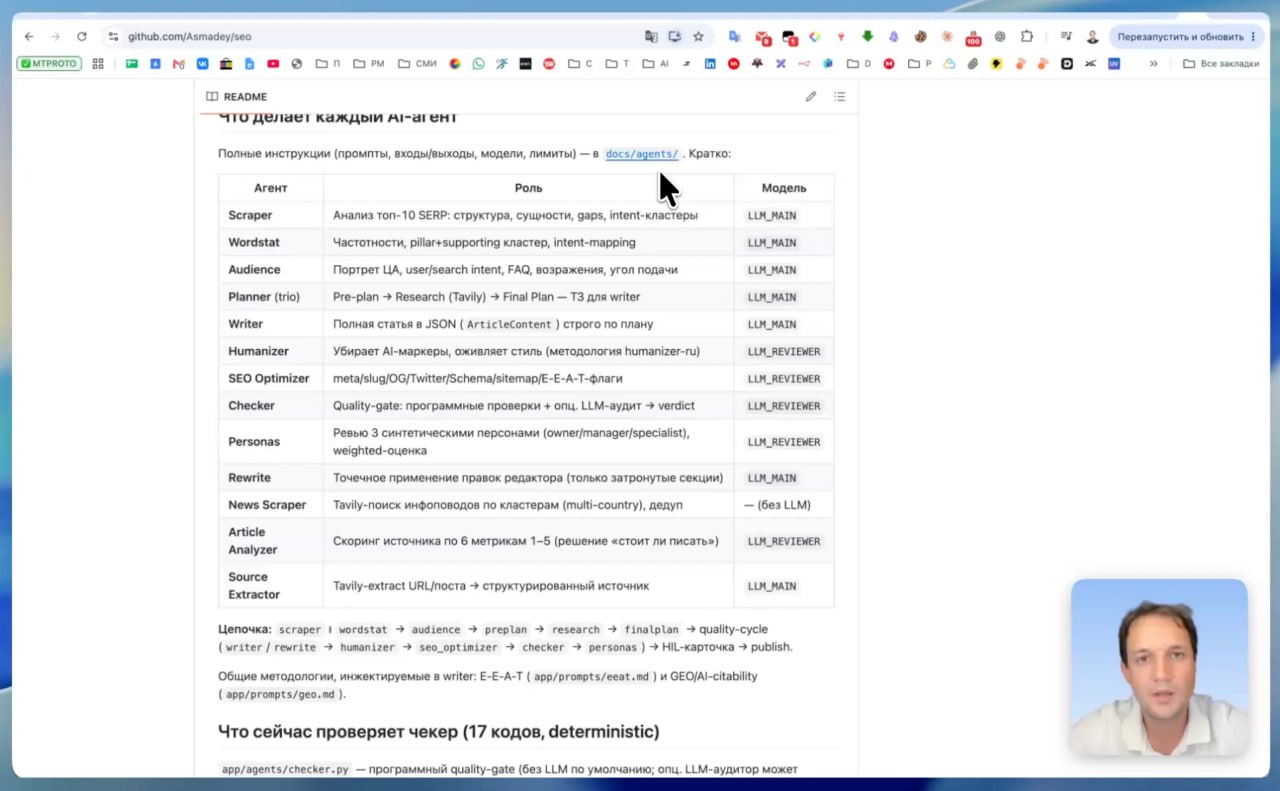This screenshot has width=1280, height=791.
Task: Click the presenter webcam thumbnail
Action: point(1159,668)
